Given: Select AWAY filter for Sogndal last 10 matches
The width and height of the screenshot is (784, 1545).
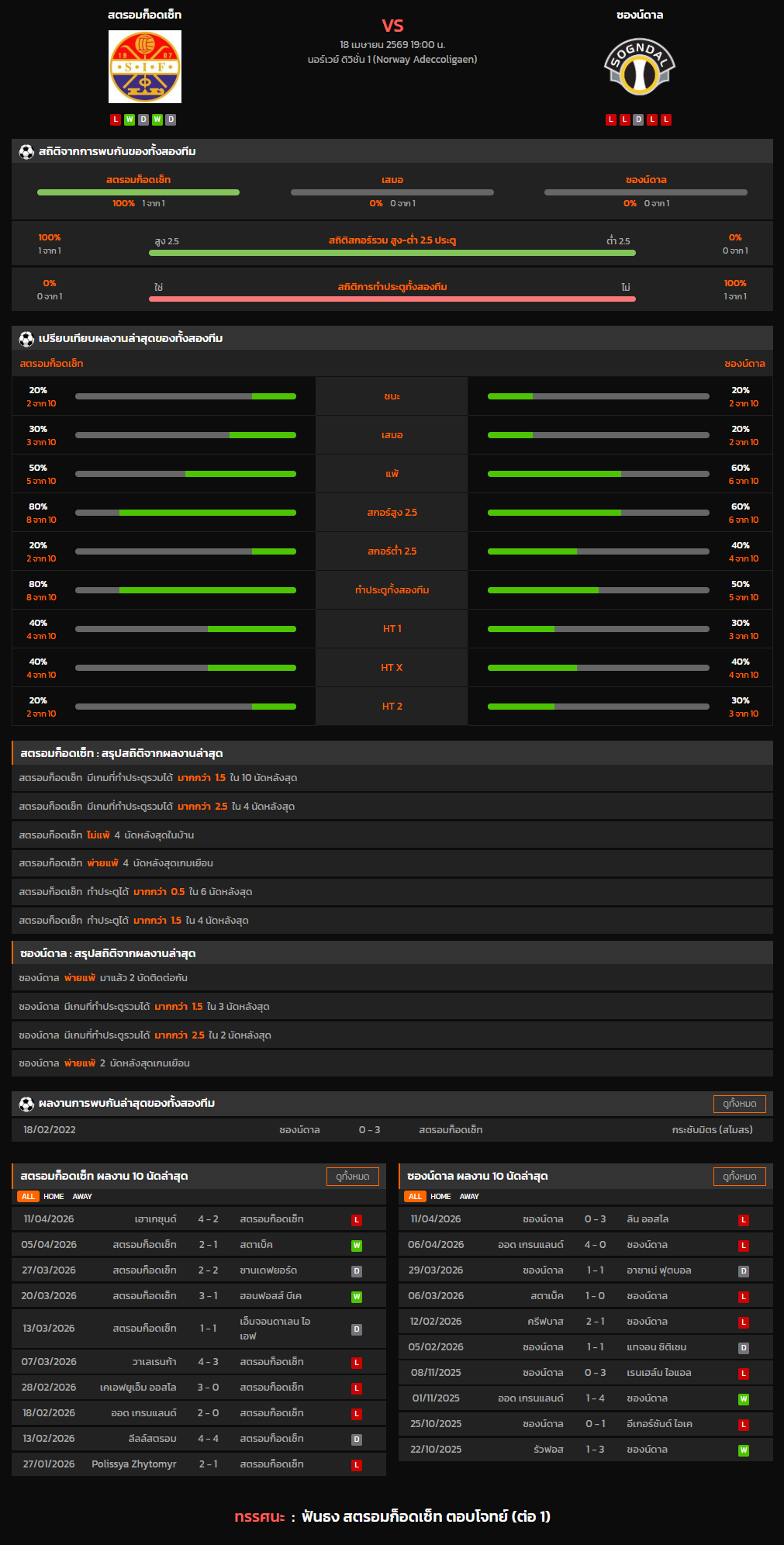Looking at the screenshot, I should click(x=469, y=1196).
